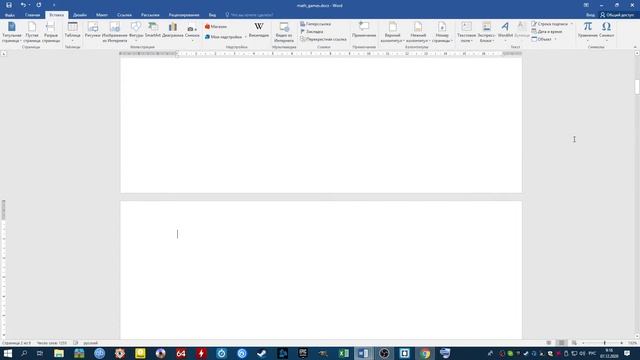The width and height of the screenshot is (640, 360).
Task: Switch to the Макет (Layout) tab
Action: click(x=102, y=15)
